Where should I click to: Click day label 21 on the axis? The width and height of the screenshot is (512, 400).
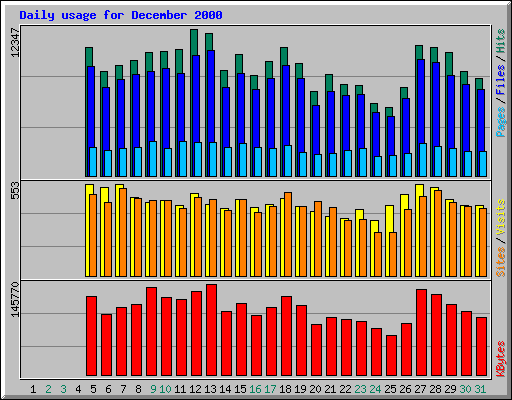(x=330, y=389)
